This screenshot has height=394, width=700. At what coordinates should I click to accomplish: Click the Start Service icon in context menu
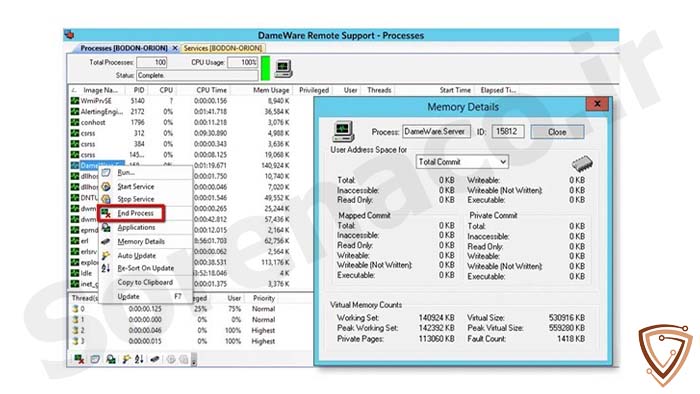click(x=106, y=187)
